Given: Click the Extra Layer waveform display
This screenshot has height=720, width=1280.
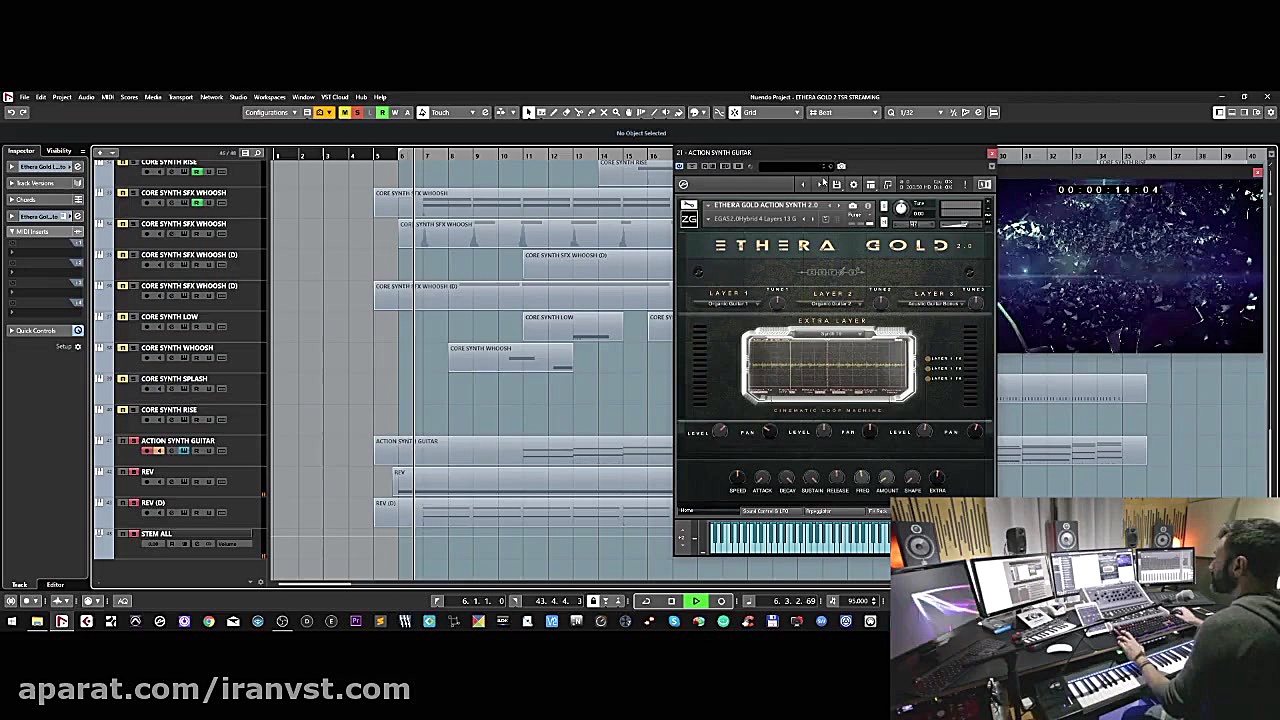Looking at the screenshot, I should (x=829, y=366).
